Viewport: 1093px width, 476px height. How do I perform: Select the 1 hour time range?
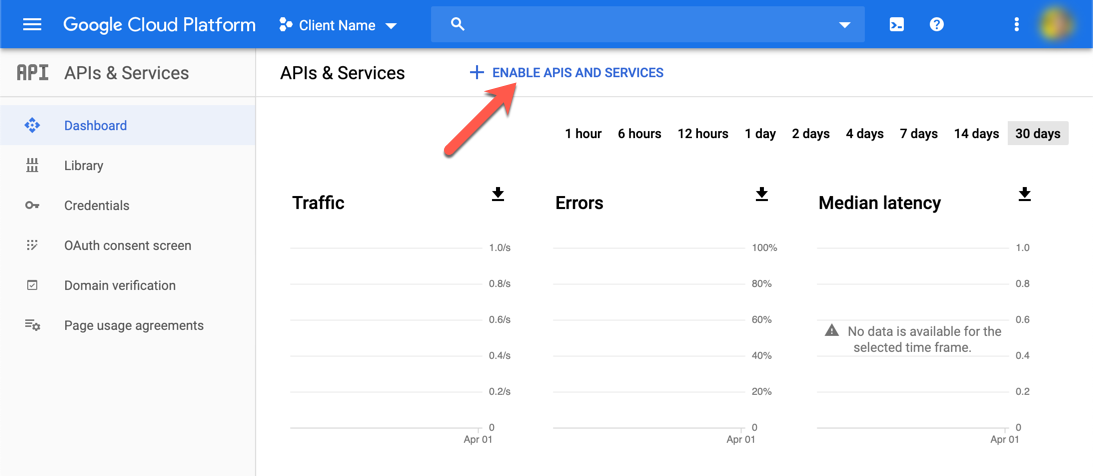[583, 134]
